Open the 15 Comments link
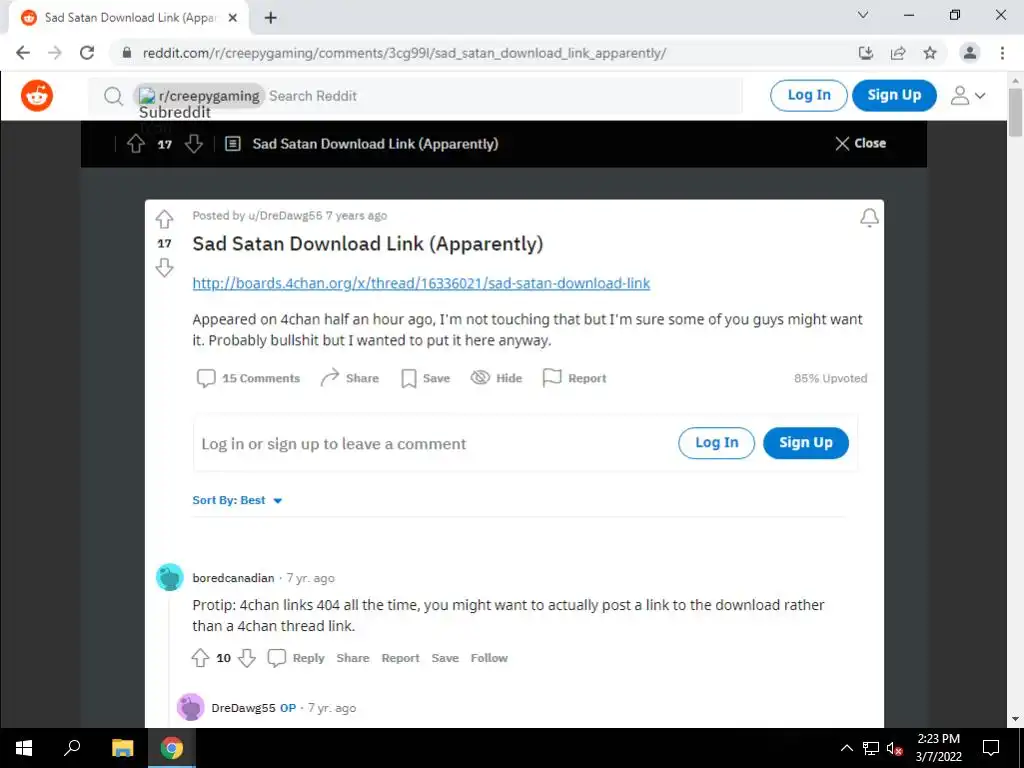 click(x=248, y=378)
